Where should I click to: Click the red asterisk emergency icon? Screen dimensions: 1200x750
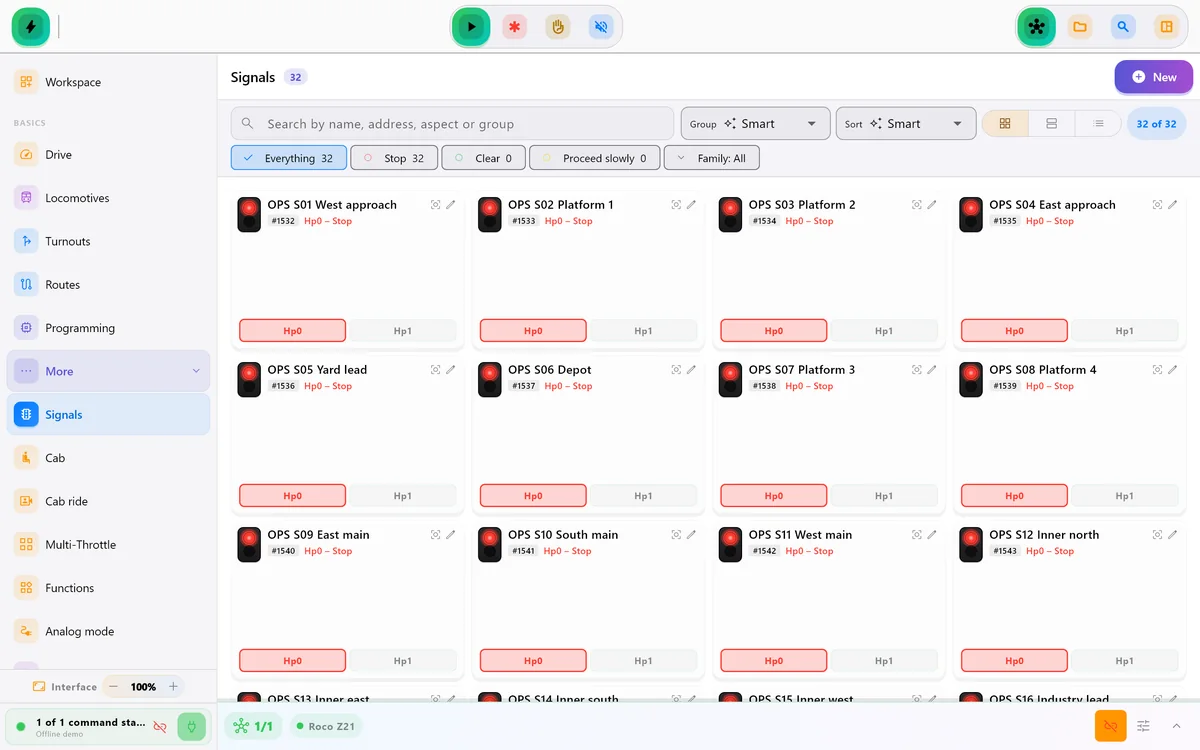point(515,27)
